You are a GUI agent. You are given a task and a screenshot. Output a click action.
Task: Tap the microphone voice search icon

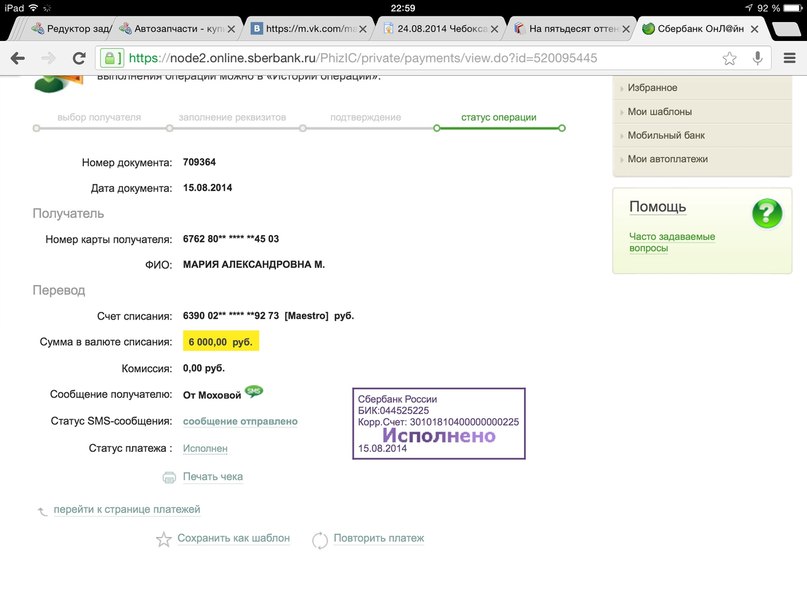click(757, 58)
